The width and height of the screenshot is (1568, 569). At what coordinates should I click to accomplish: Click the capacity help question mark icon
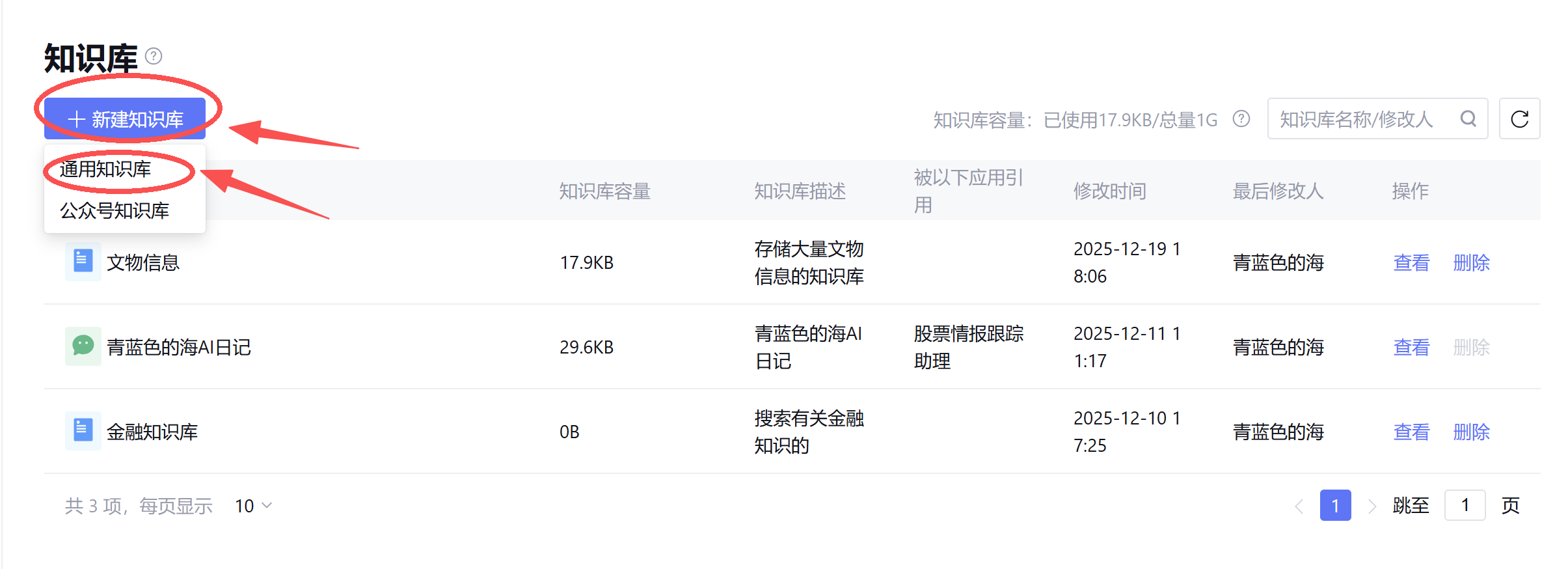(x=1241, y=119)
